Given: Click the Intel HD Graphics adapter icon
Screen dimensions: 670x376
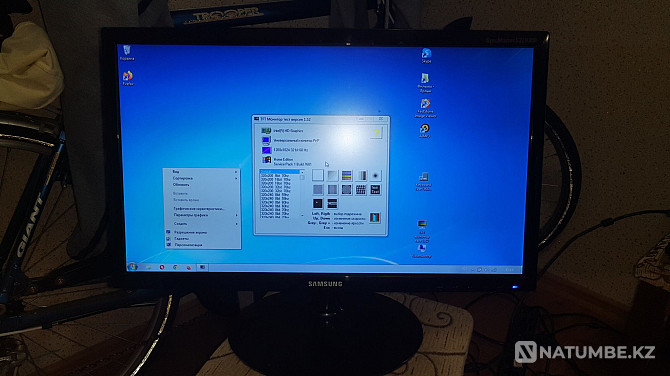Looking at the screenshot, I should pos(266,131).
